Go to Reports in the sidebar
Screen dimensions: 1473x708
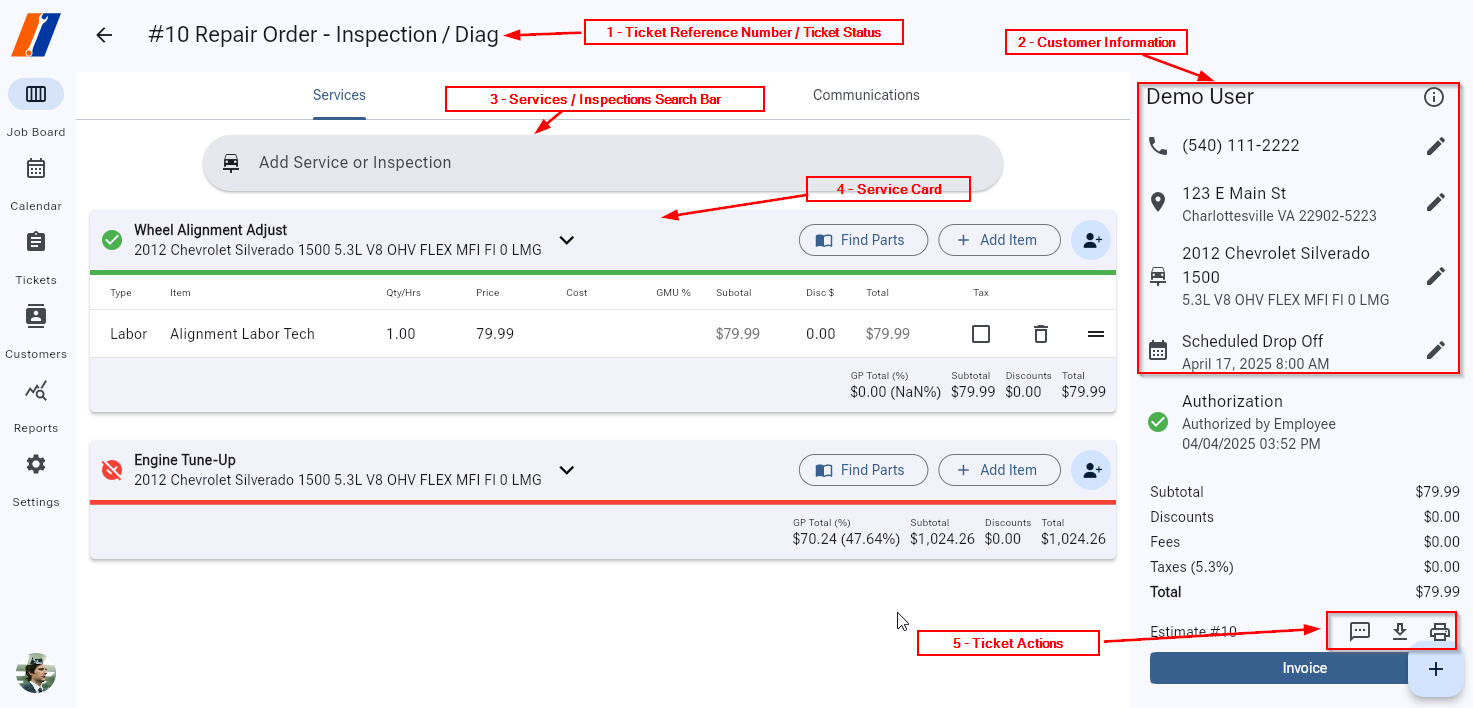click(36, 391)
